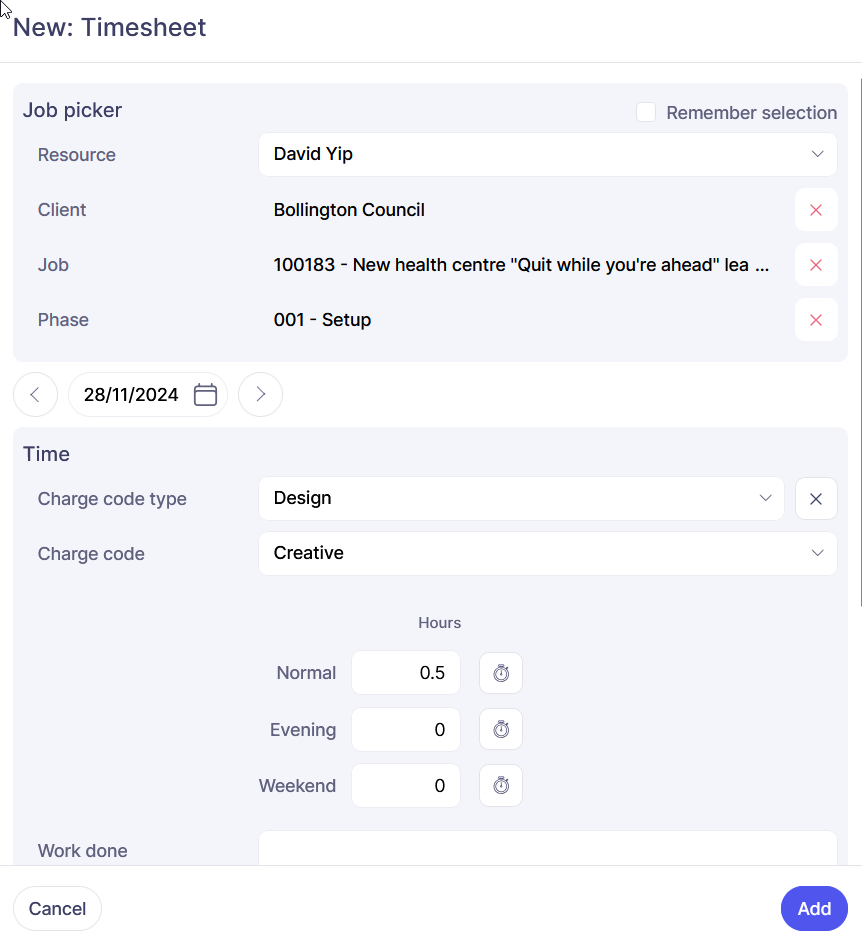
Task: Clear the Client selection with red X
Action: coord(816,210)
